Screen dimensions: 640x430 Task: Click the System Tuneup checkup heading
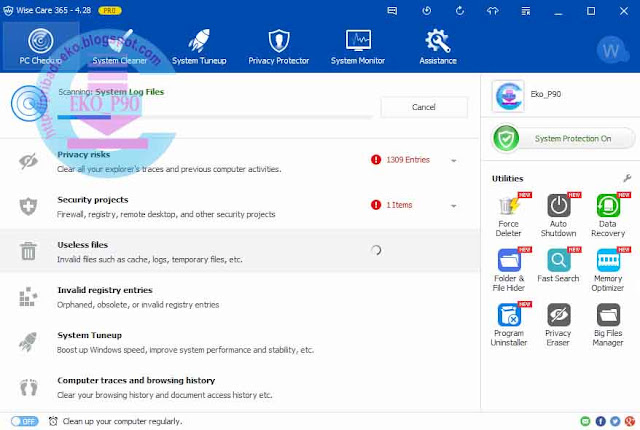point(89,335)
